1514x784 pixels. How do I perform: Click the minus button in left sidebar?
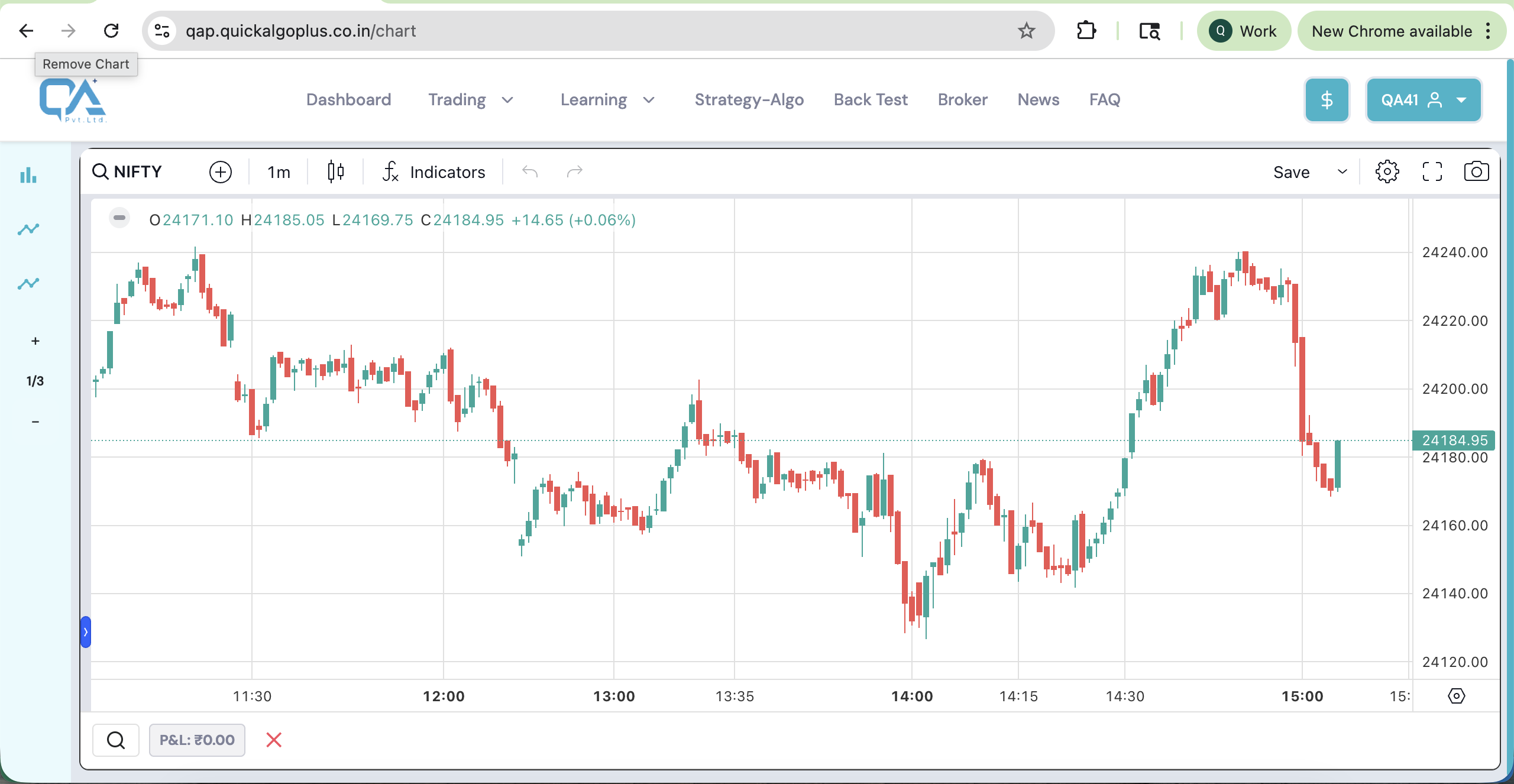(x=35, y=422)
